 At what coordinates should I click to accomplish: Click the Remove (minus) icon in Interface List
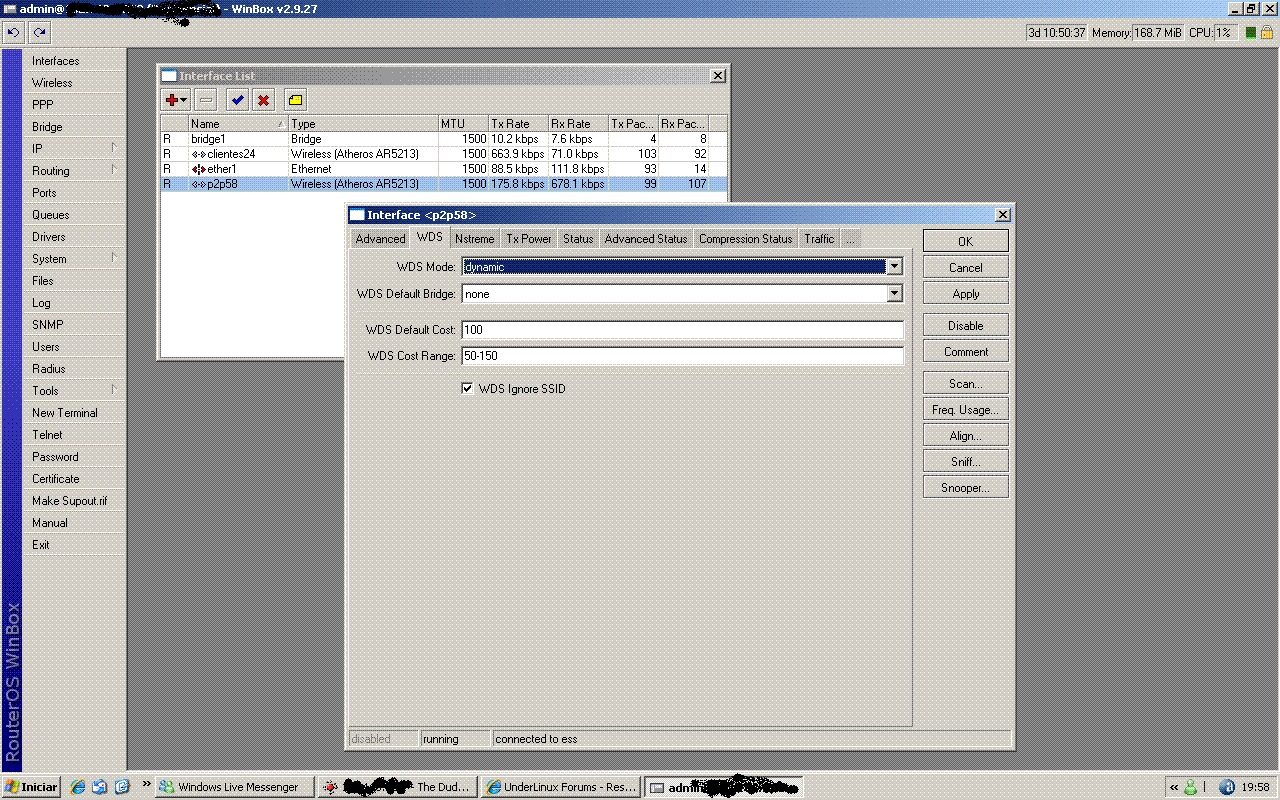[205, 100]
